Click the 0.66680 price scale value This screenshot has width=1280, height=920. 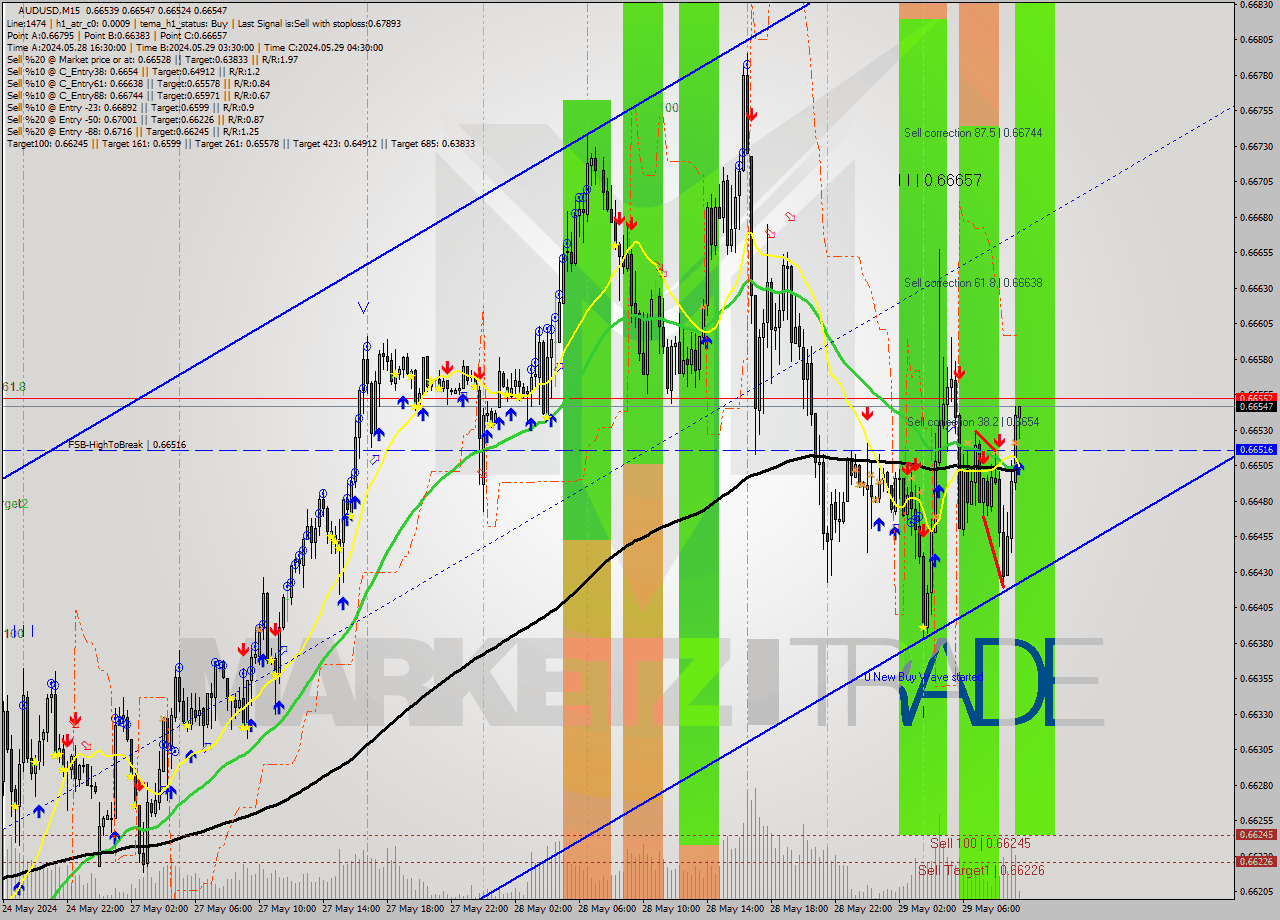pyautogui.click(x=1256, y=217)
